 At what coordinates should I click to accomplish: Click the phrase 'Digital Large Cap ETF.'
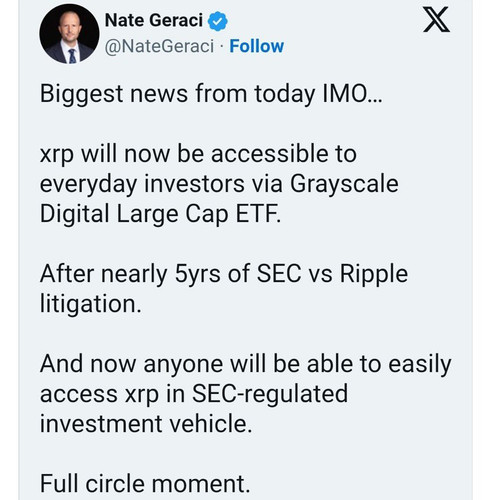(x=160, y=214)
